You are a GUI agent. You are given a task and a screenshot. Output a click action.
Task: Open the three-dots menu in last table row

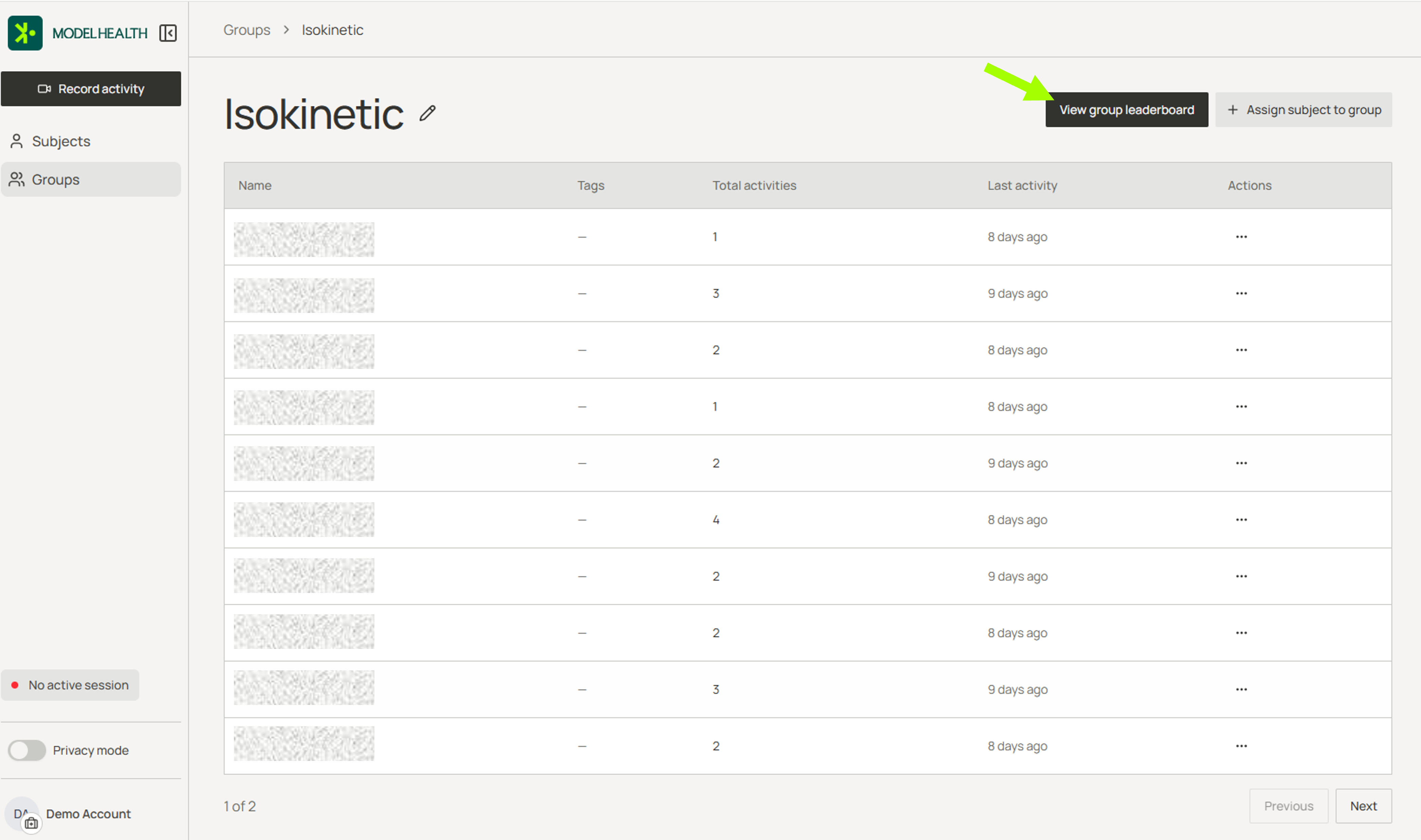coord(1241,746)
